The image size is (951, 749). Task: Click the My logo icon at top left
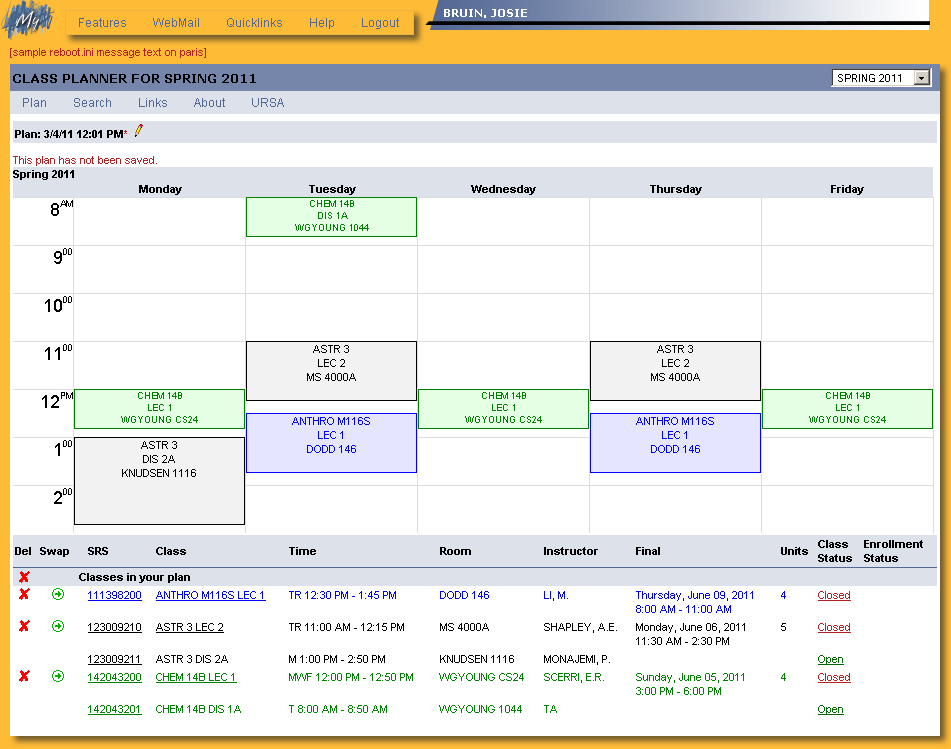pos(28,21)
